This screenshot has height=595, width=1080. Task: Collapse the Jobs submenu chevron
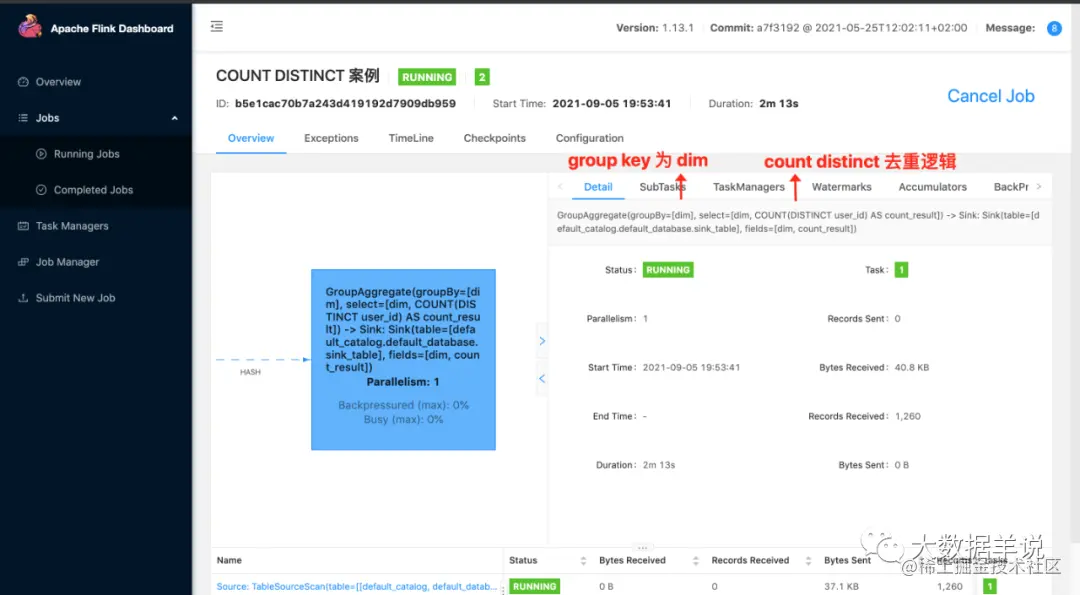(174, 118)
